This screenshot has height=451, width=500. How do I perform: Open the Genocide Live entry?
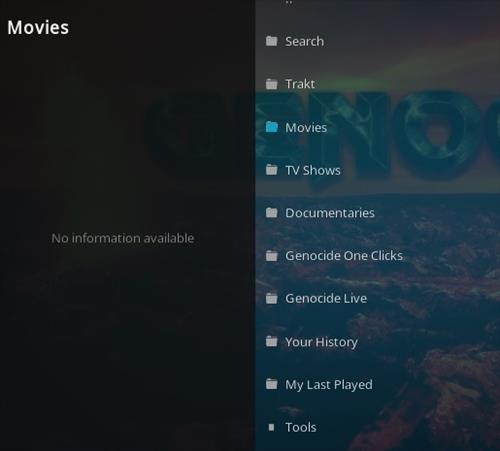click(326, 298)
